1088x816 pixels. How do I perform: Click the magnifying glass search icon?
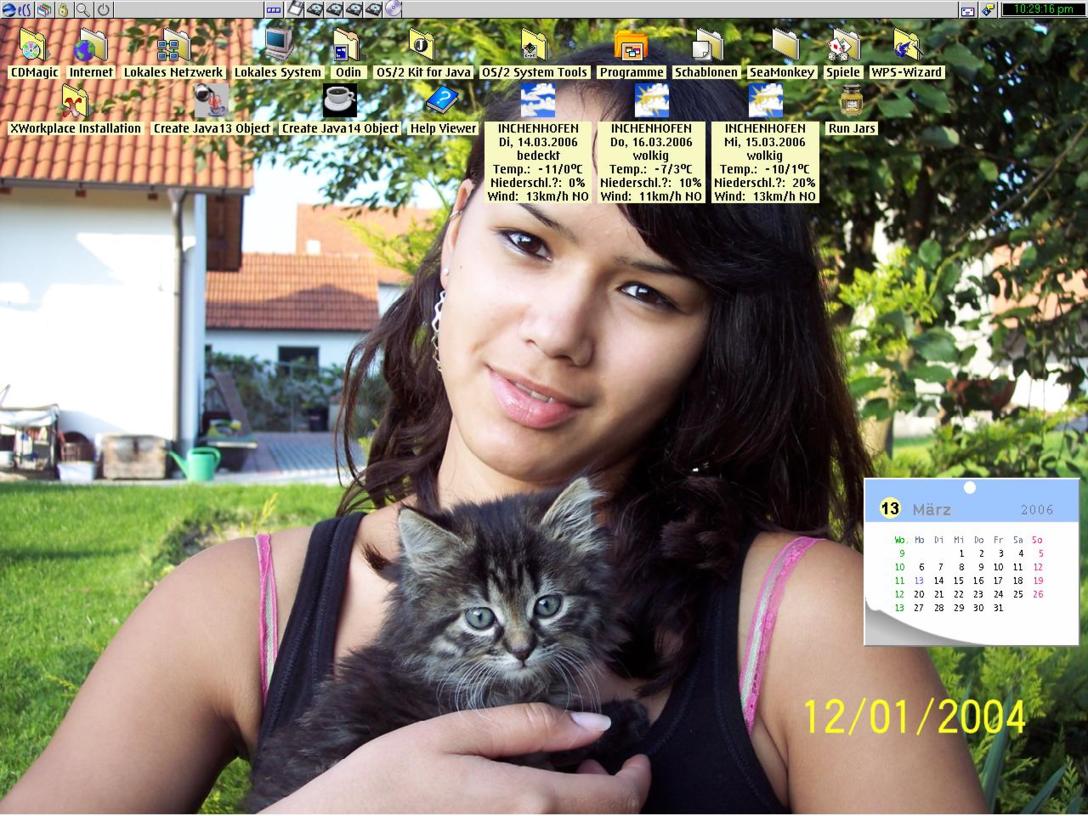click(82, 9)
